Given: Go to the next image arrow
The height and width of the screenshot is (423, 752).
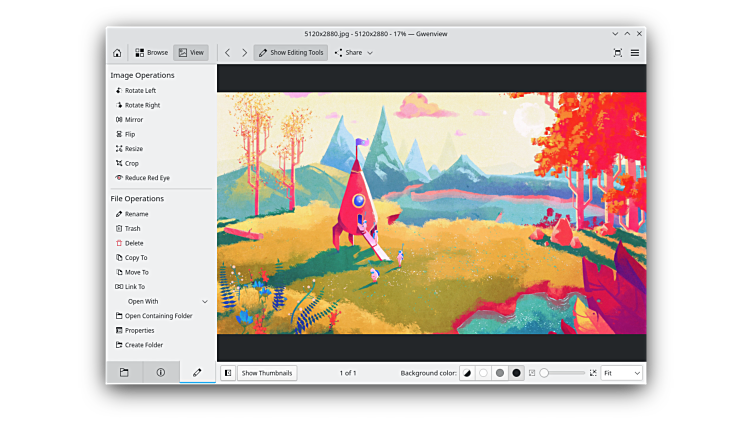Looking at the screenshot, I should 244,53.
